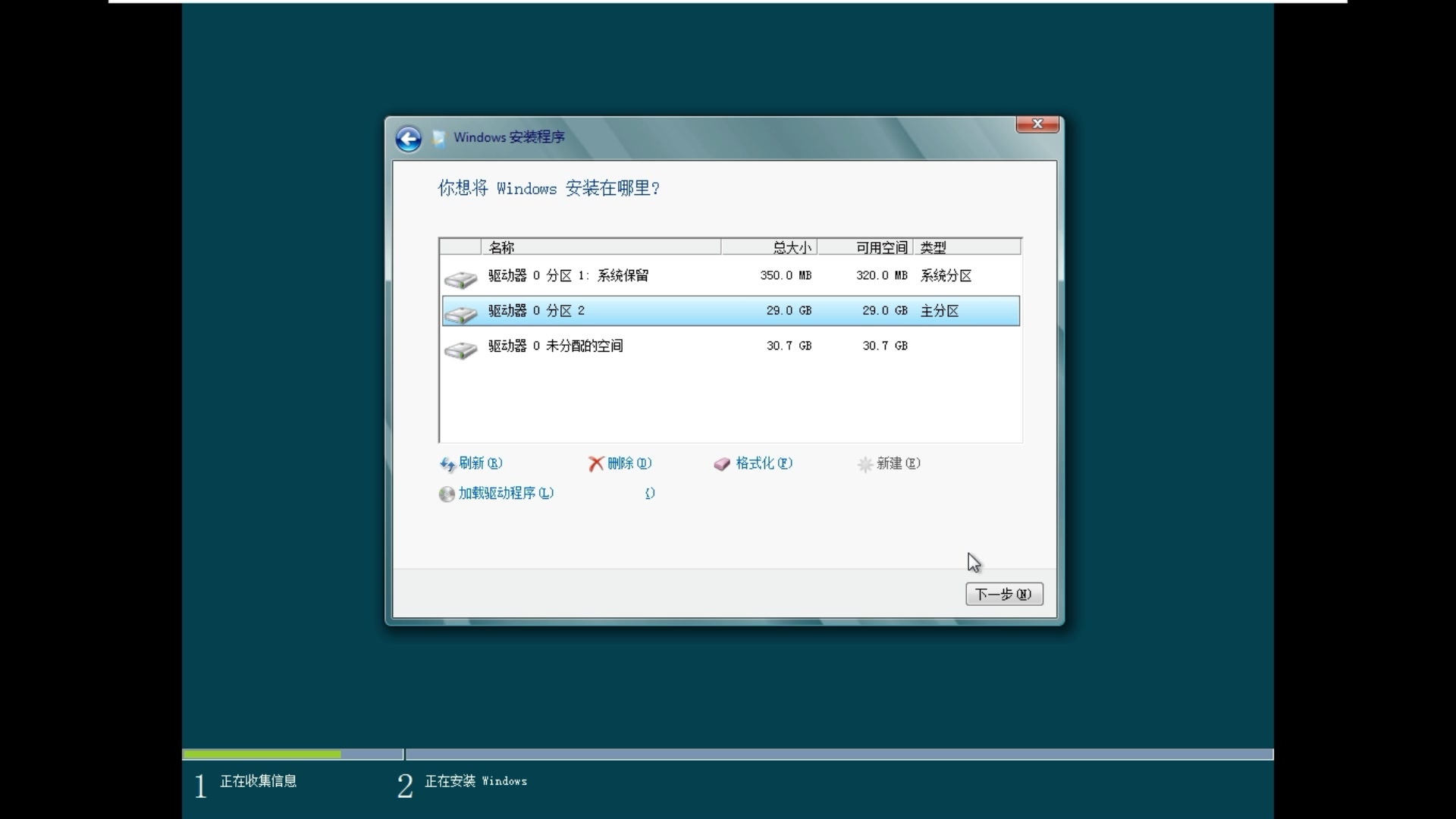
Task: Click the 加载驱动程序 disc icon
Action: coord(447,494)
